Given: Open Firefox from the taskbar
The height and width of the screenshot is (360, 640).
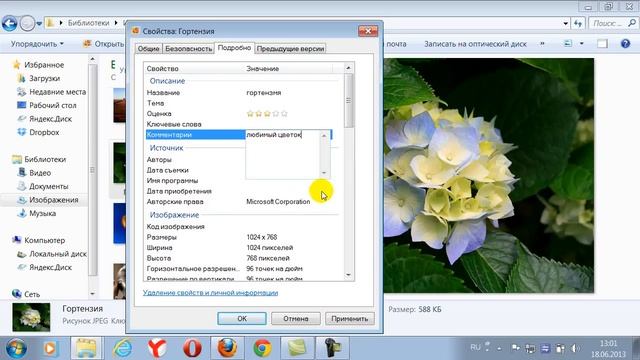Looking at the screenshot, I should pos(227,349).
